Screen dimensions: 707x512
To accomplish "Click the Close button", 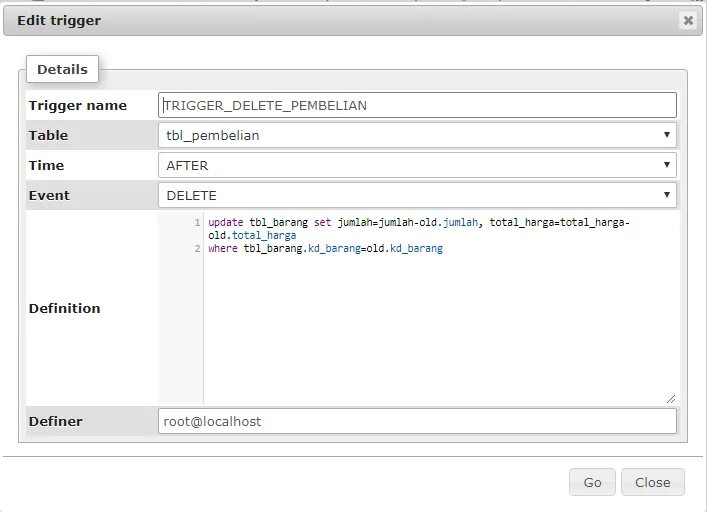I will 652,482.
